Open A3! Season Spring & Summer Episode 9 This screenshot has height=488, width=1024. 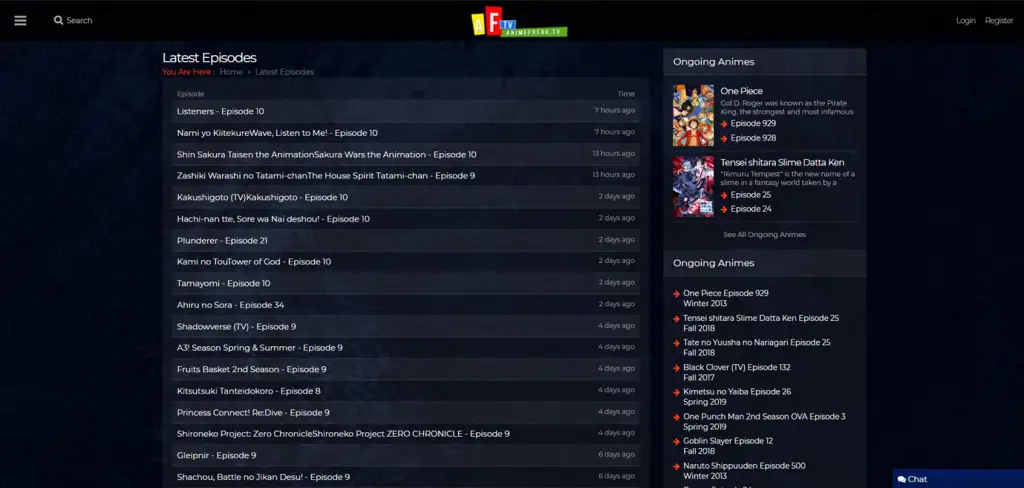click(x=260, y=348)
